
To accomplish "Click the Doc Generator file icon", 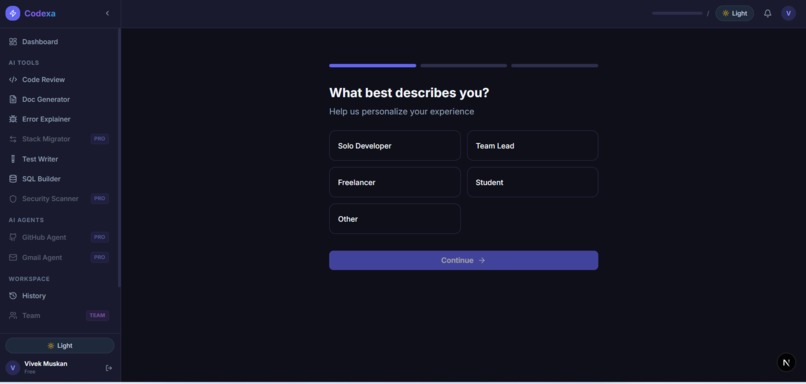I will click(x=13, y=99).
